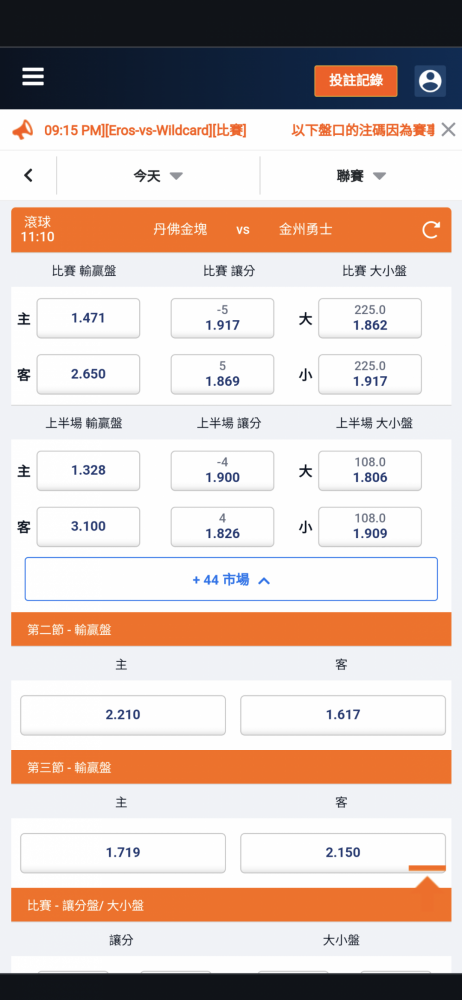Image resolution: width=462 pixels, height=1000 pixels.
Task: Pick second quarter away odds 1.617
Action: click(343, 715)
